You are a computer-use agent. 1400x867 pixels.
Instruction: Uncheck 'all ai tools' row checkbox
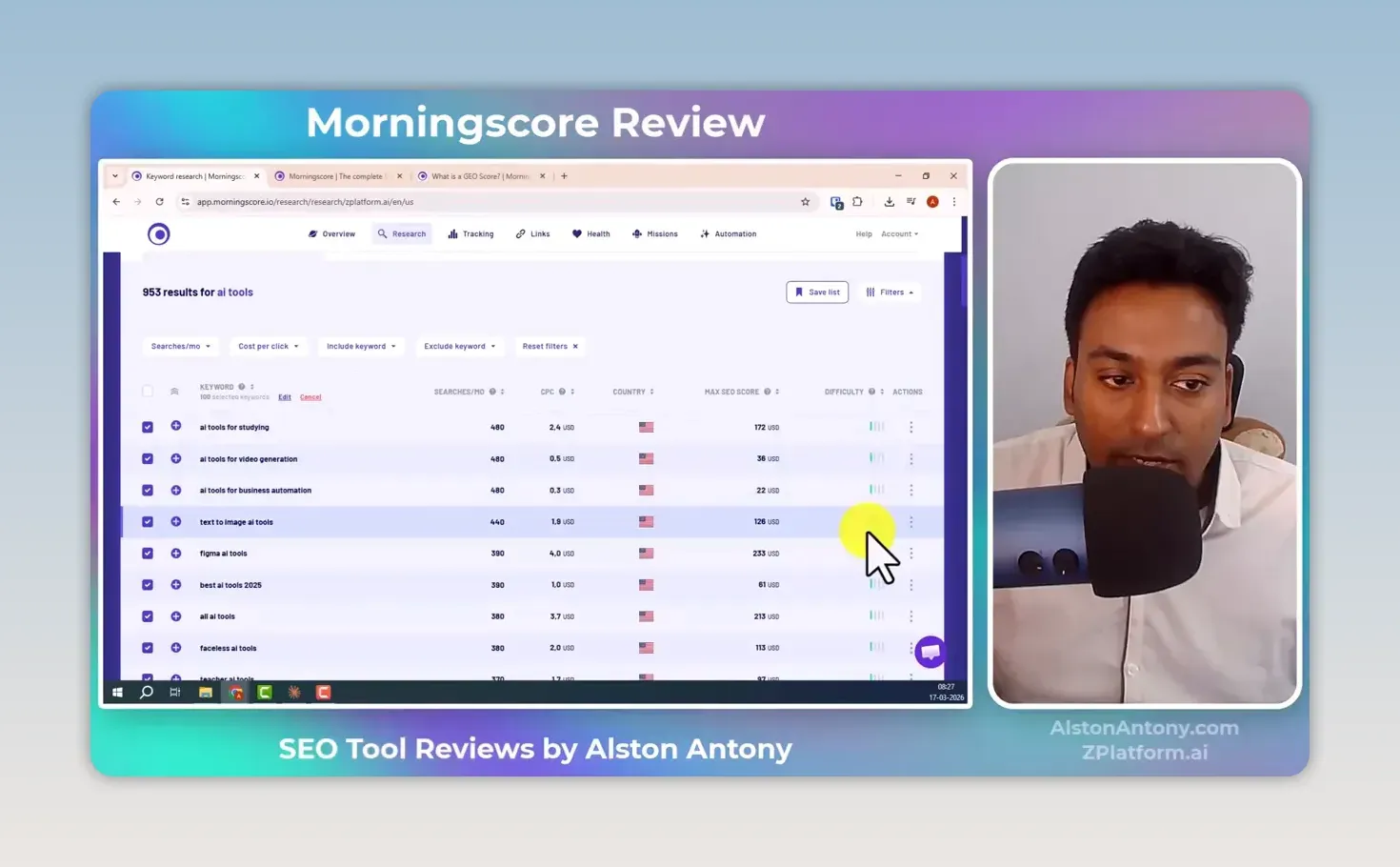(x=148, y=616)
